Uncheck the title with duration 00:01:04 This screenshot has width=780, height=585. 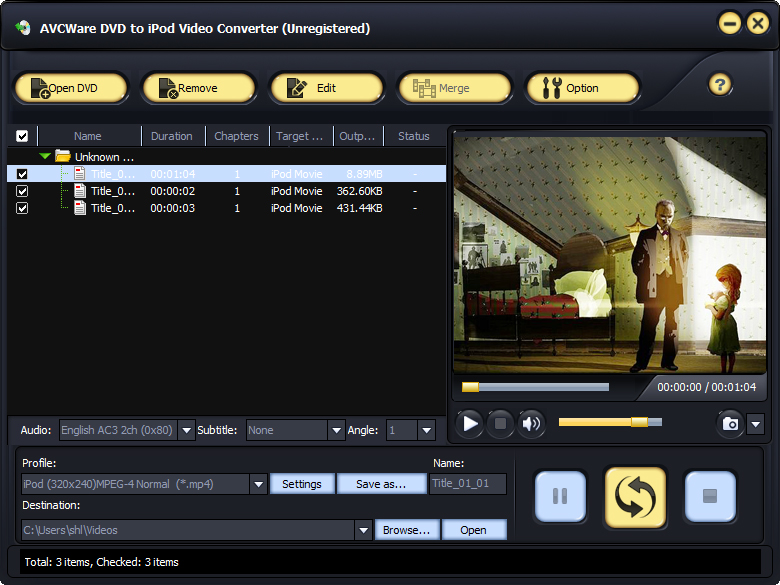tap(22, 174)
